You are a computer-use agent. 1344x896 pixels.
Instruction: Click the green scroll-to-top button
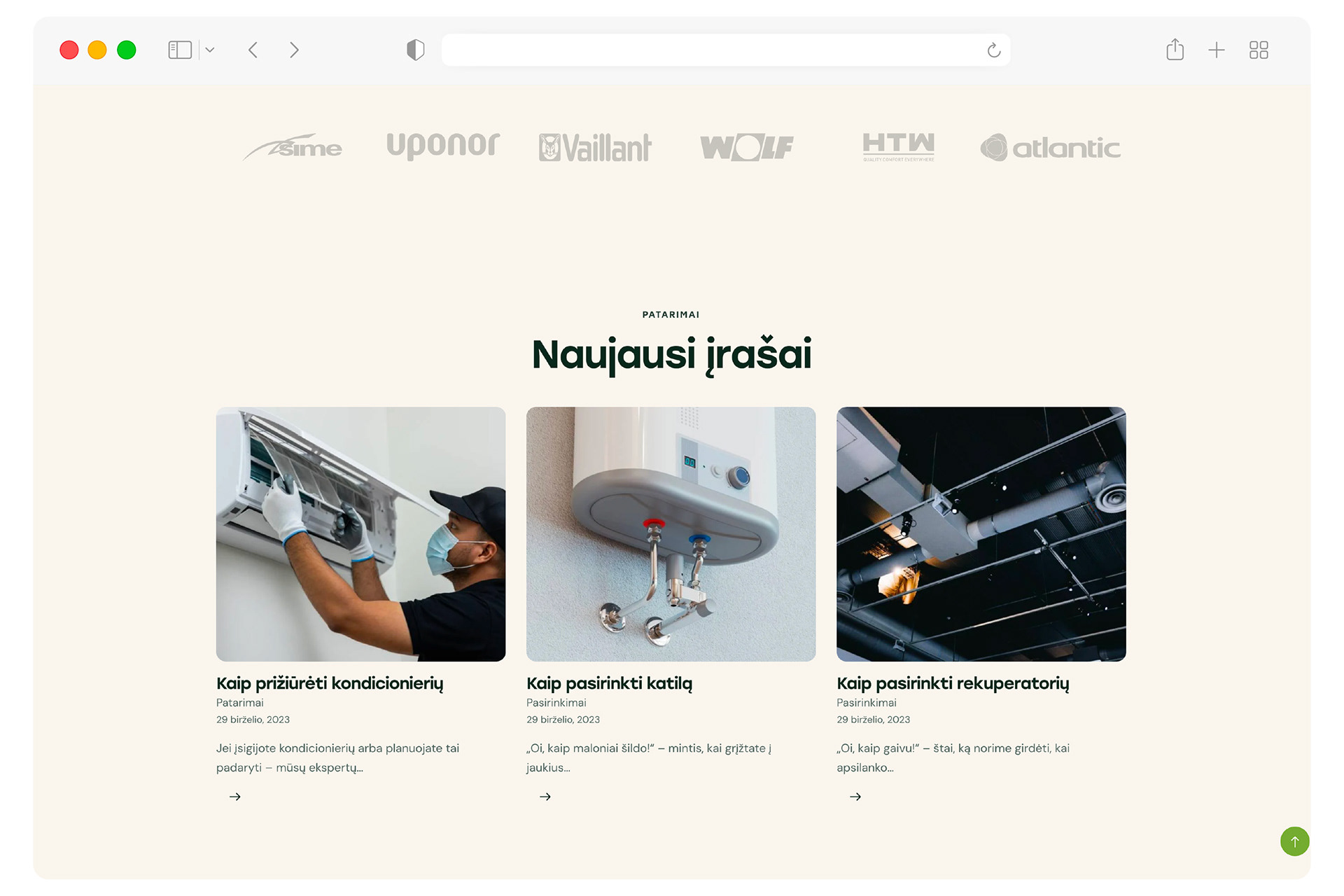(1295, 841)
